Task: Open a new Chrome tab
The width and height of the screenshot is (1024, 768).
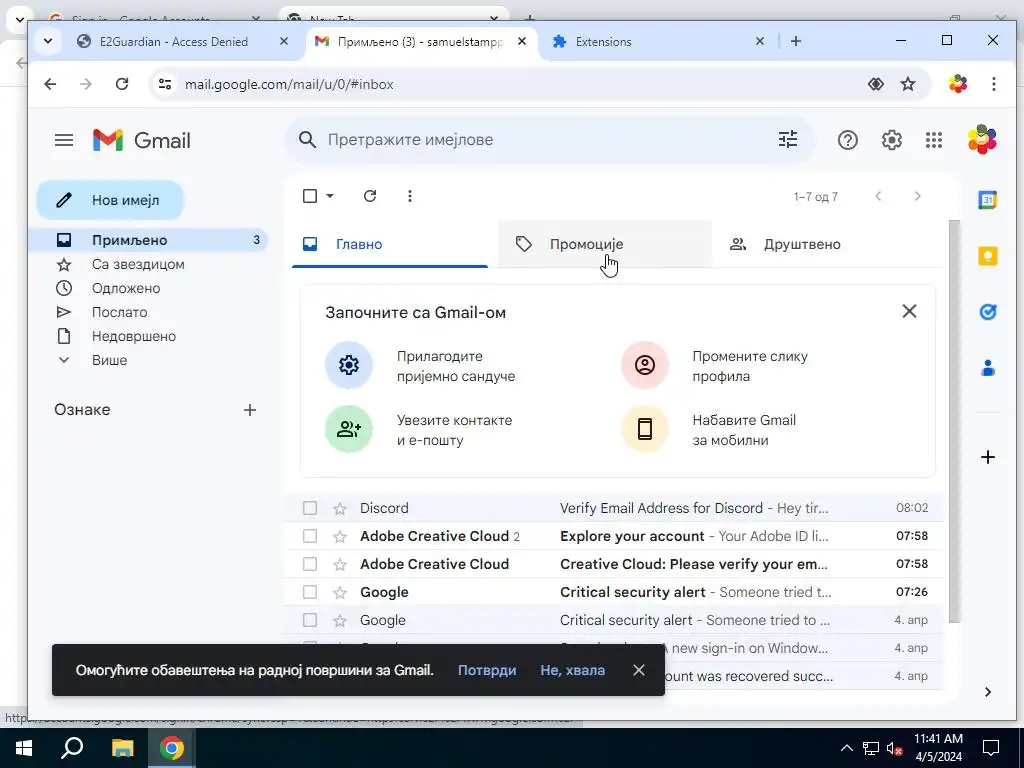Action: [x=795, y=41]
